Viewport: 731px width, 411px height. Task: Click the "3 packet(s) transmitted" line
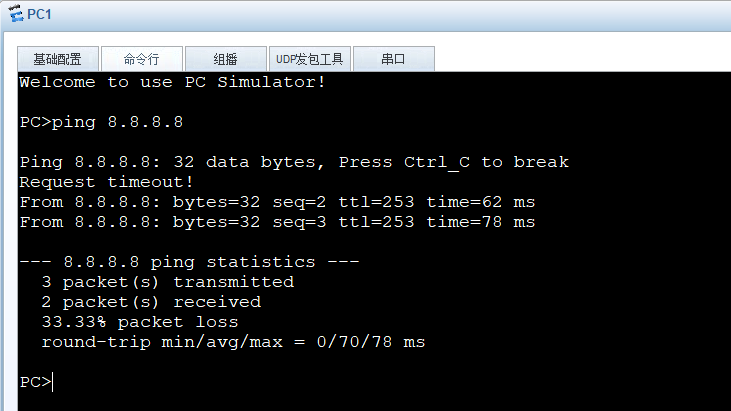tap(167, 282)
